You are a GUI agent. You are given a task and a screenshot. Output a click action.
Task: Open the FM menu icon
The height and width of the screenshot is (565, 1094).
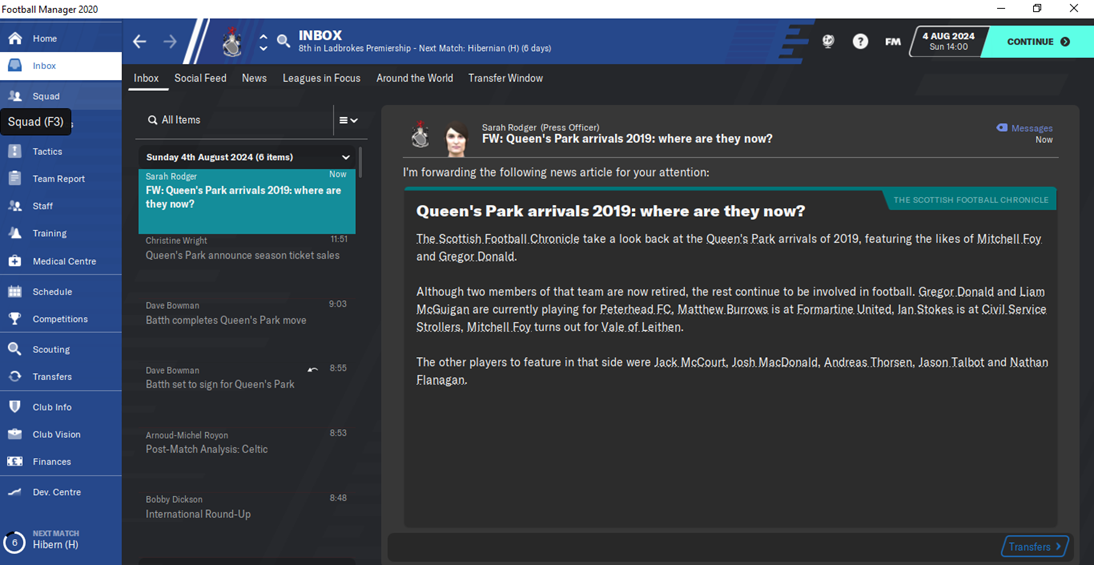(x=893, y=42)
